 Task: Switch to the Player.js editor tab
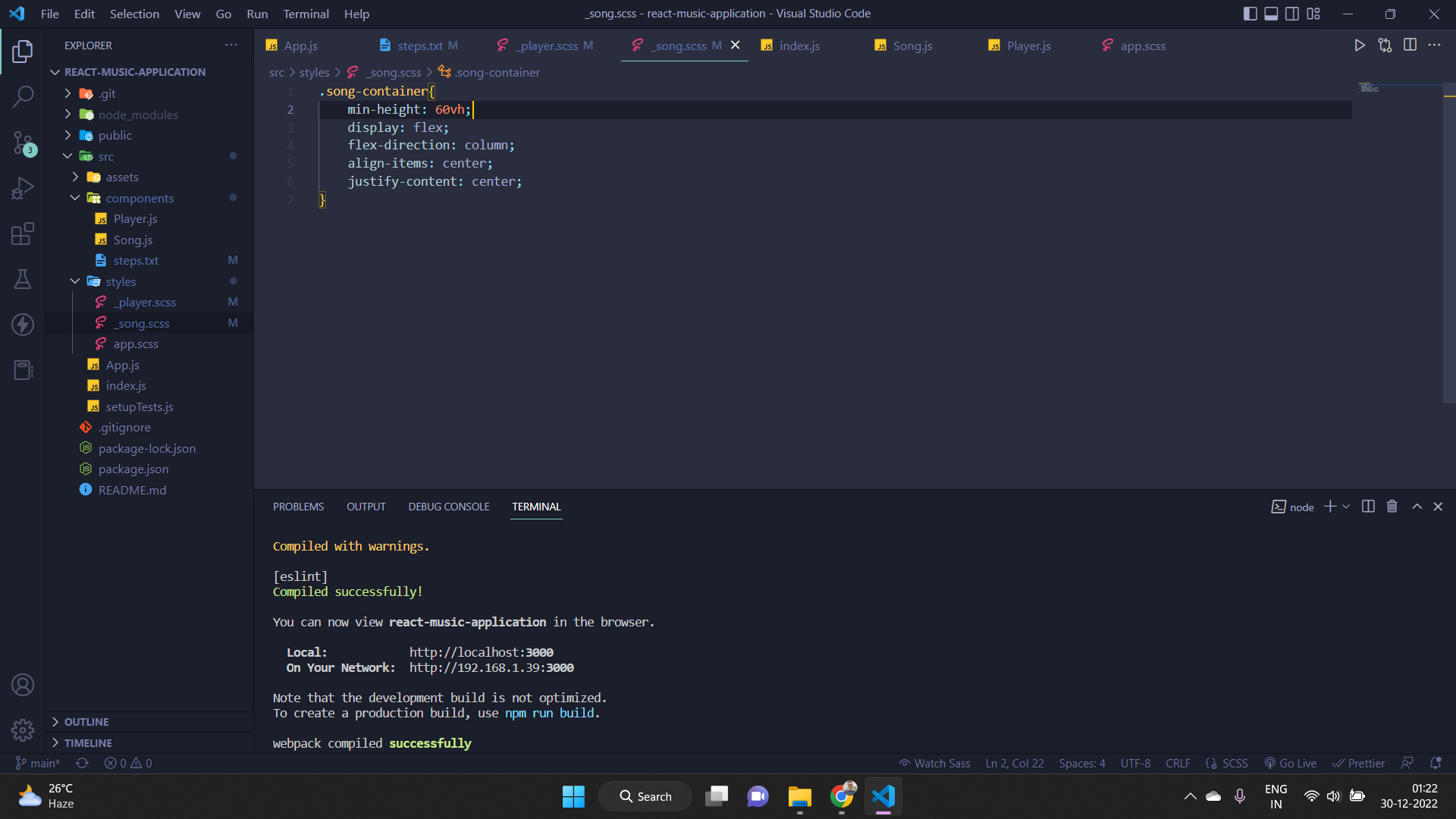pyautogui.click(x=1029, y=45)
